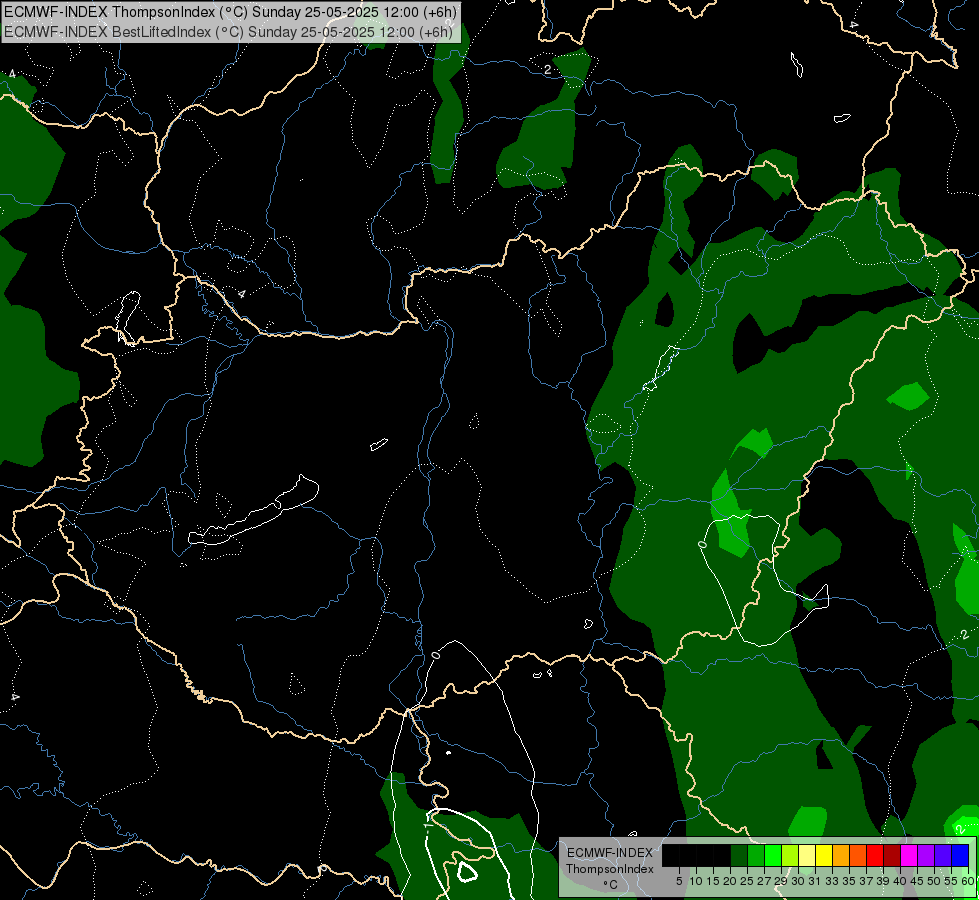Select the indigo 50-55 legend swatch
979x900 pixels.
(943, 855)
